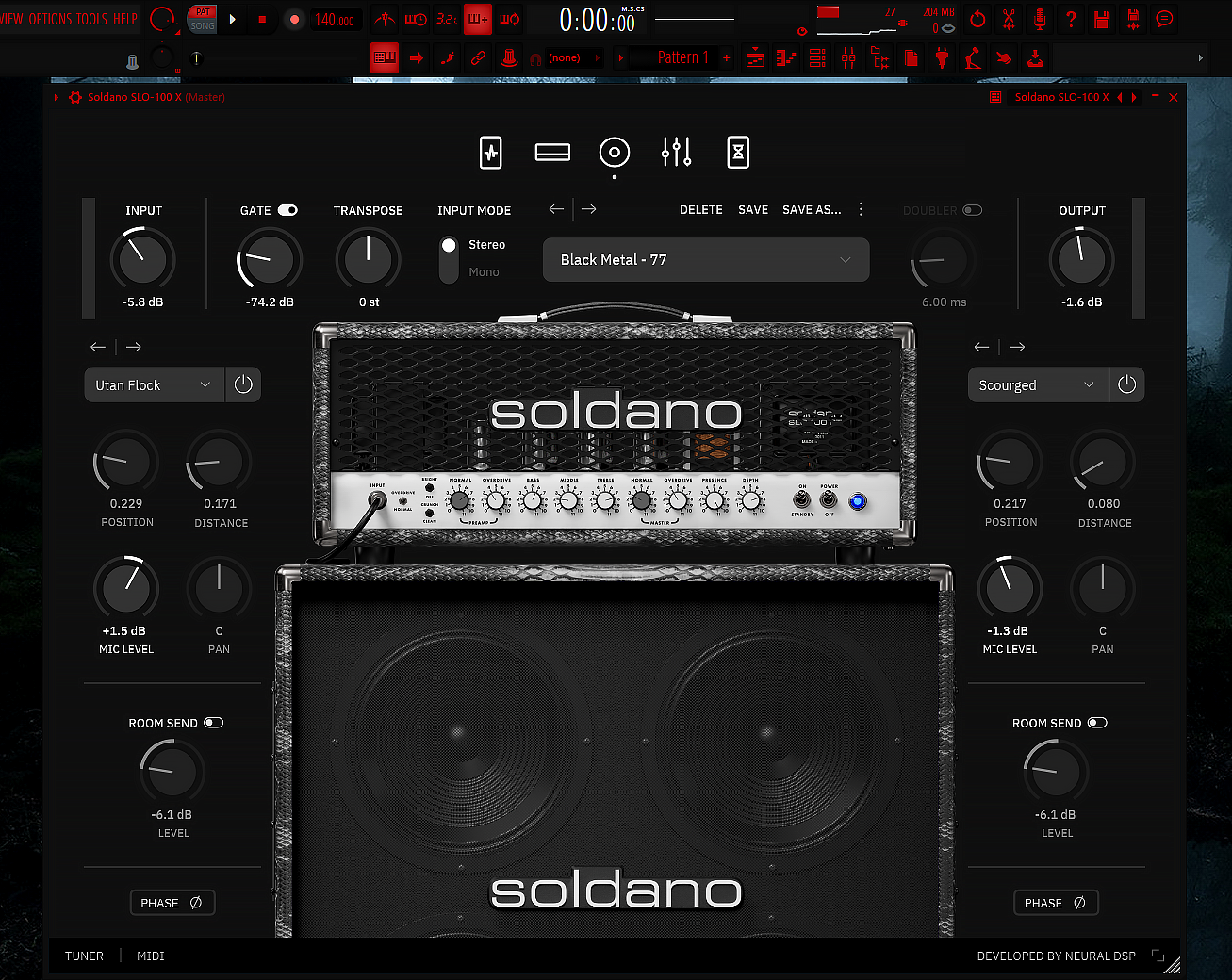Viewport: 1232px width, 980px height.
Task: Open the Utan Flock microphone dropdown
Action: click(x=154, y=384)
